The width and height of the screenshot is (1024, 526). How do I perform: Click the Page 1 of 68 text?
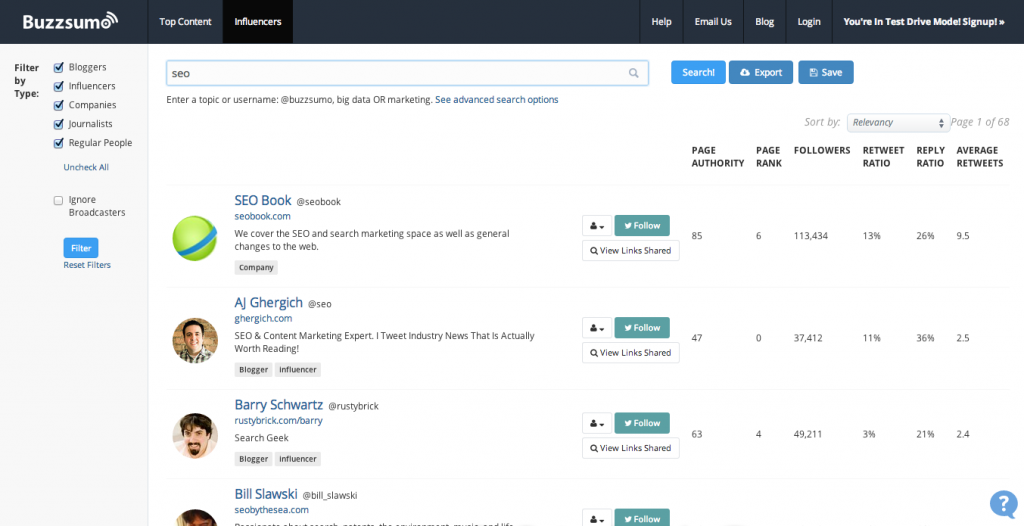980,122
